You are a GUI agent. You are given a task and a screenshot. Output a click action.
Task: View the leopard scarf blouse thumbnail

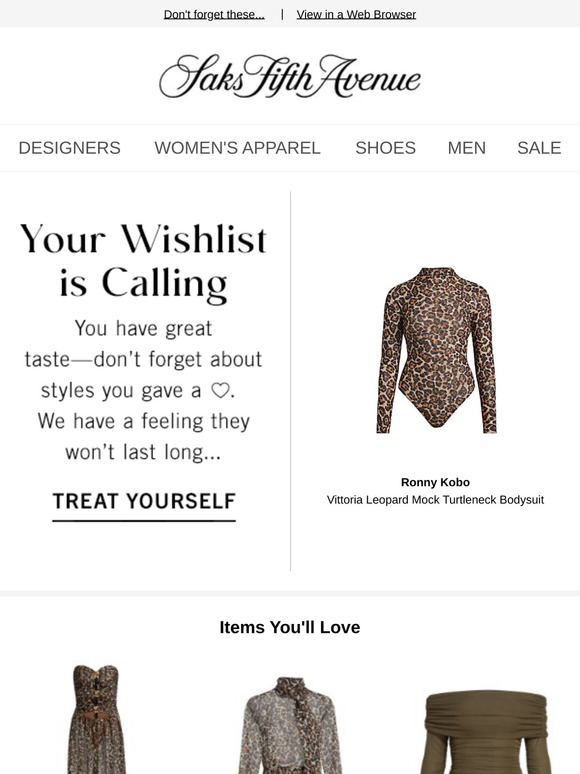(290, 725)
